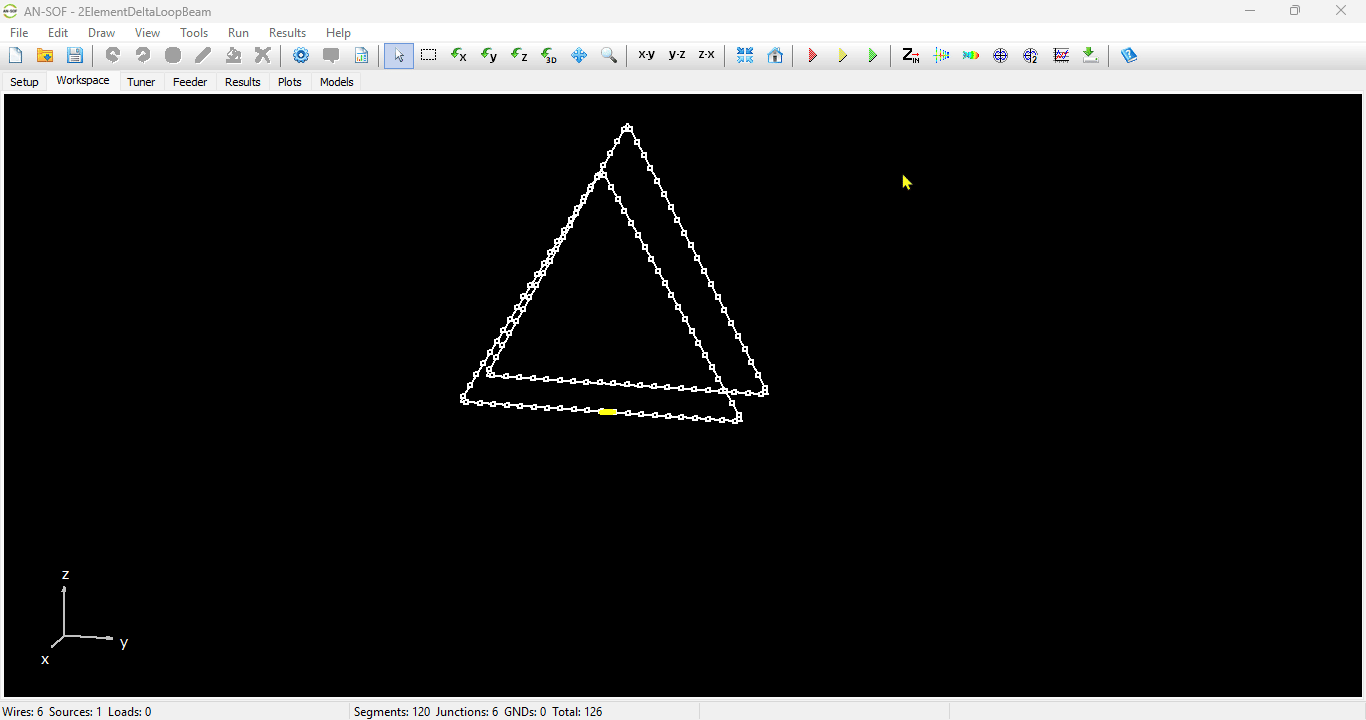Switch to the Plots tab

(290, 82)
